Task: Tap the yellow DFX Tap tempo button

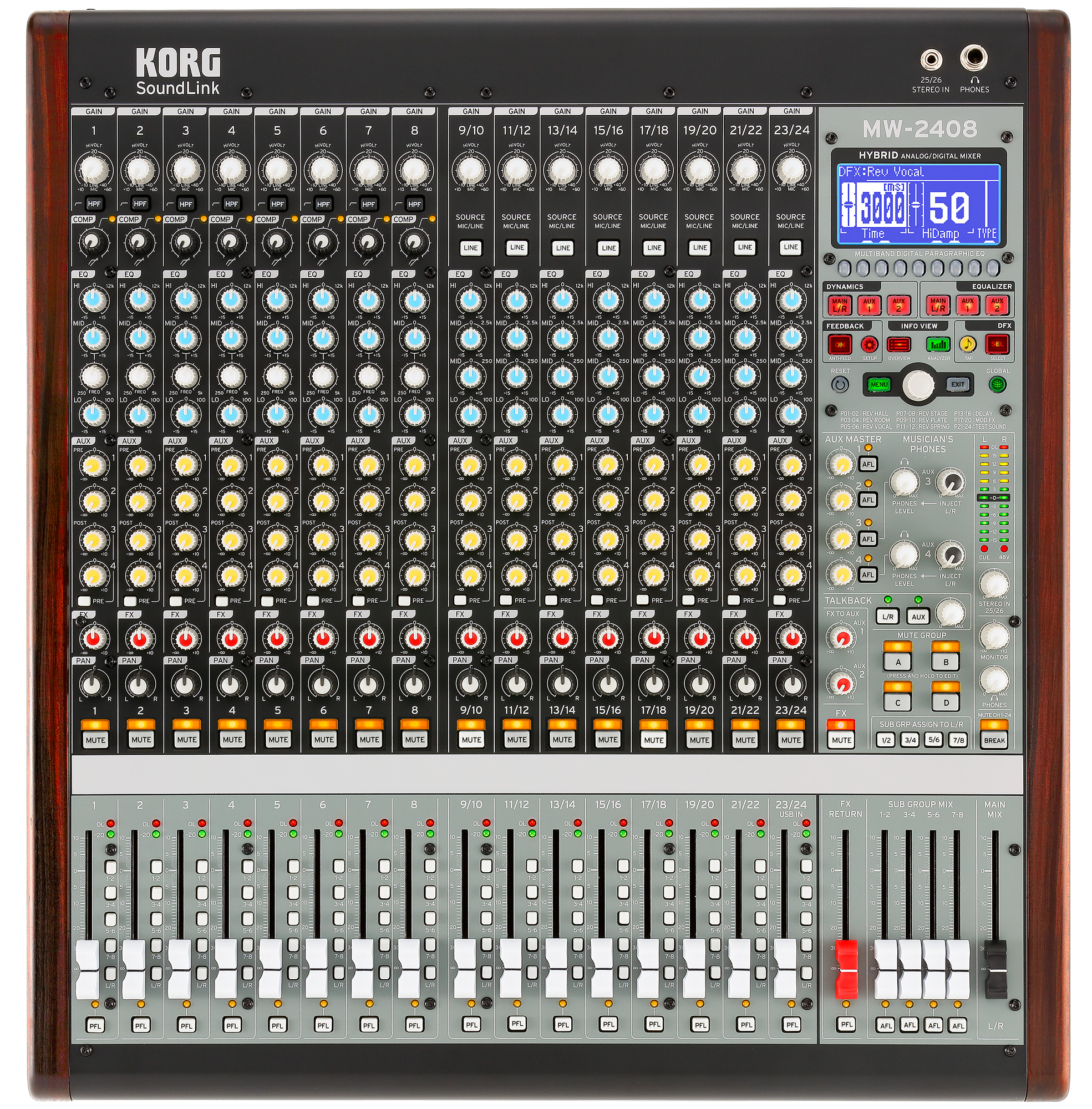Action: tap(968, 344)
